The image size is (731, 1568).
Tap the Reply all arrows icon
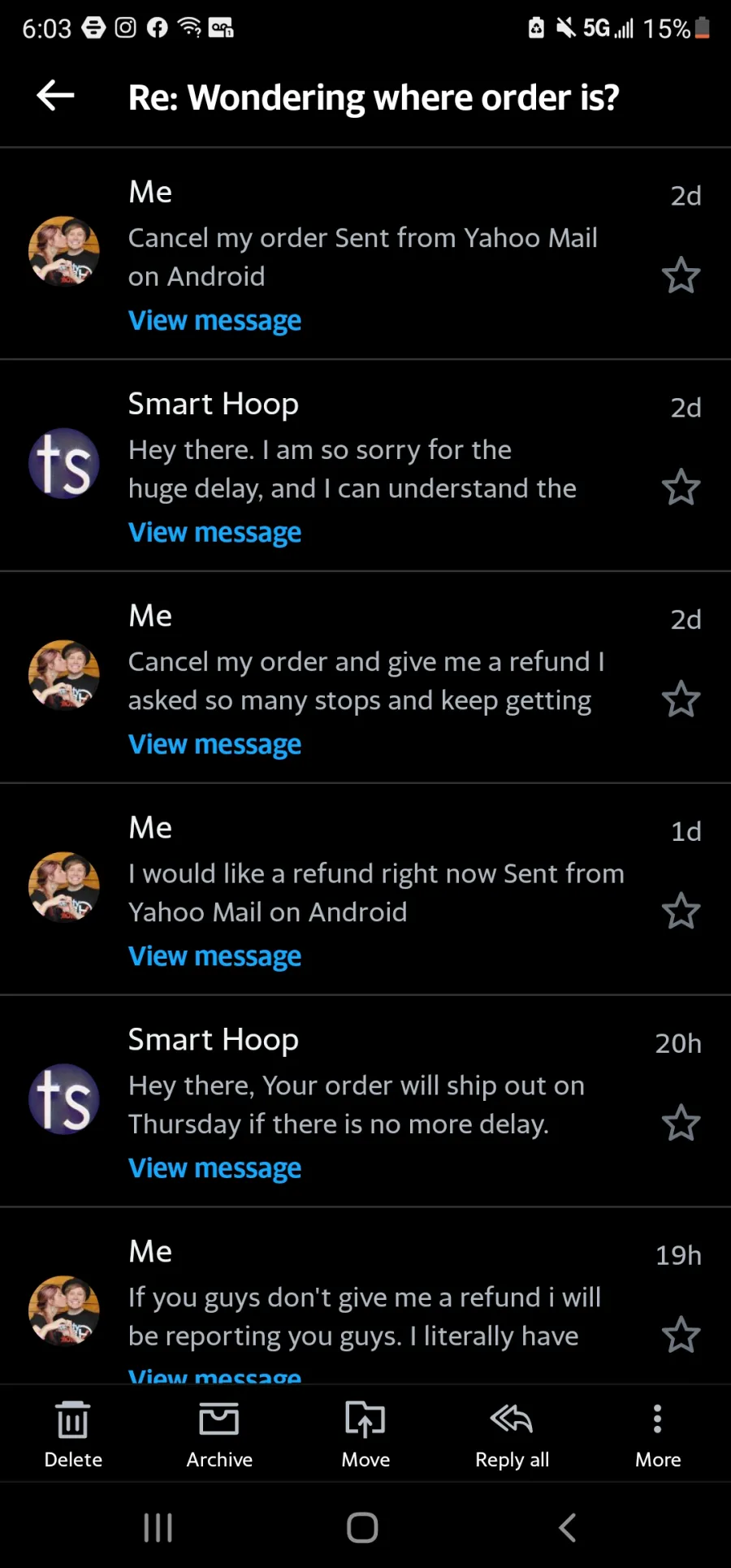coord(512,1419)
